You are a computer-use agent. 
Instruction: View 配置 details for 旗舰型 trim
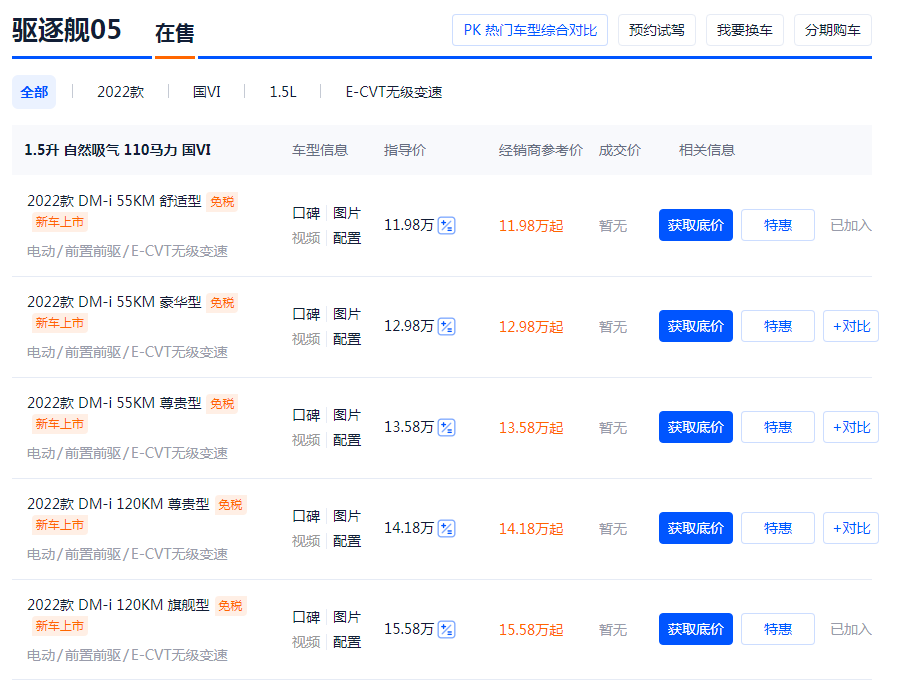(347, 642)
